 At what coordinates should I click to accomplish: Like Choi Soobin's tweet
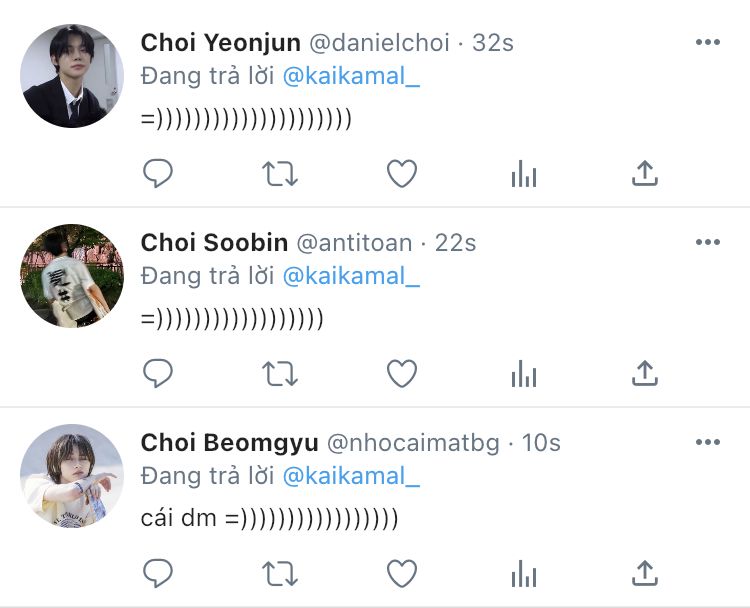click(402, 374)
